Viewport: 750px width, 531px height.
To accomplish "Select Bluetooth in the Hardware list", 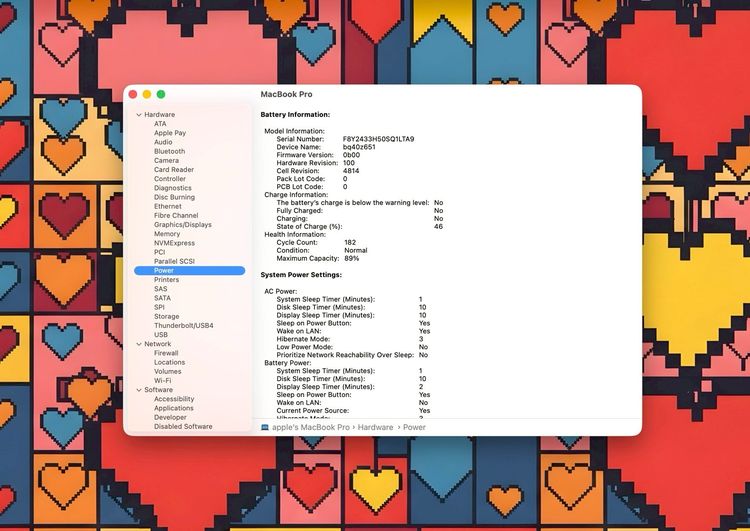I will (x=169, y=151).
